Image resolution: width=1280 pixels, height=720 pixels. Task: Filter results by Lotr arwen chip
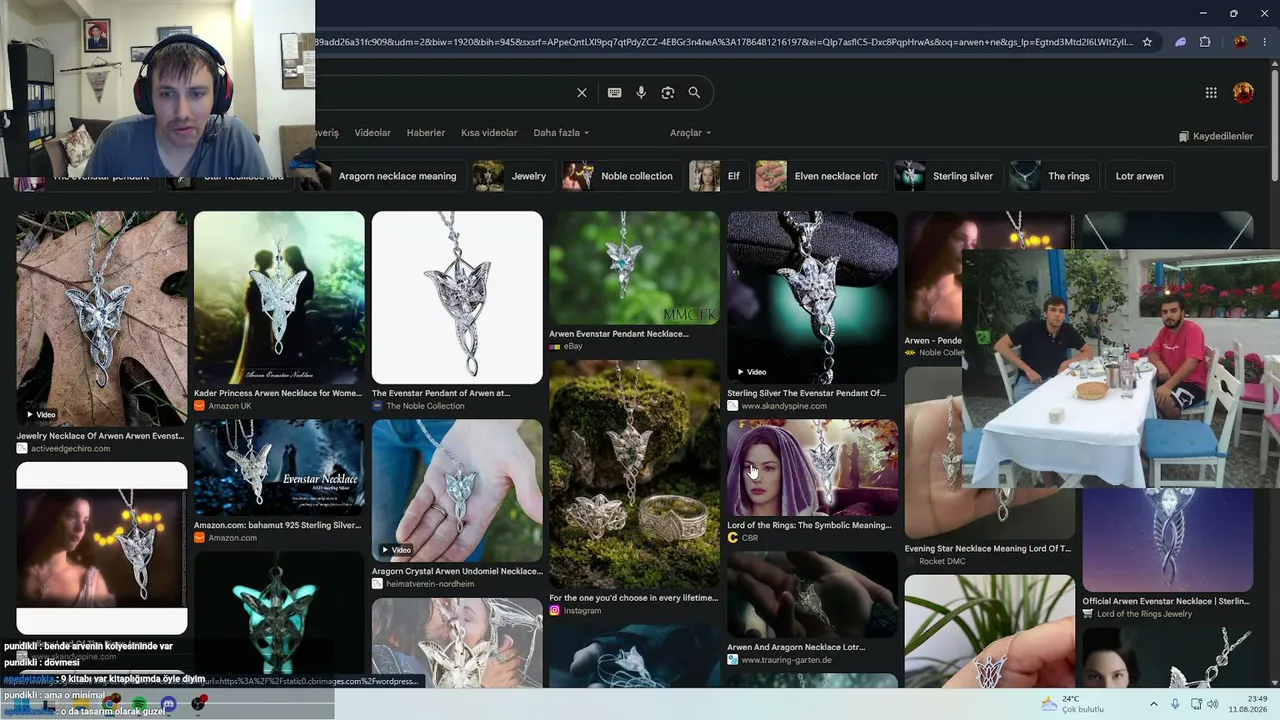coord(1139,176)
